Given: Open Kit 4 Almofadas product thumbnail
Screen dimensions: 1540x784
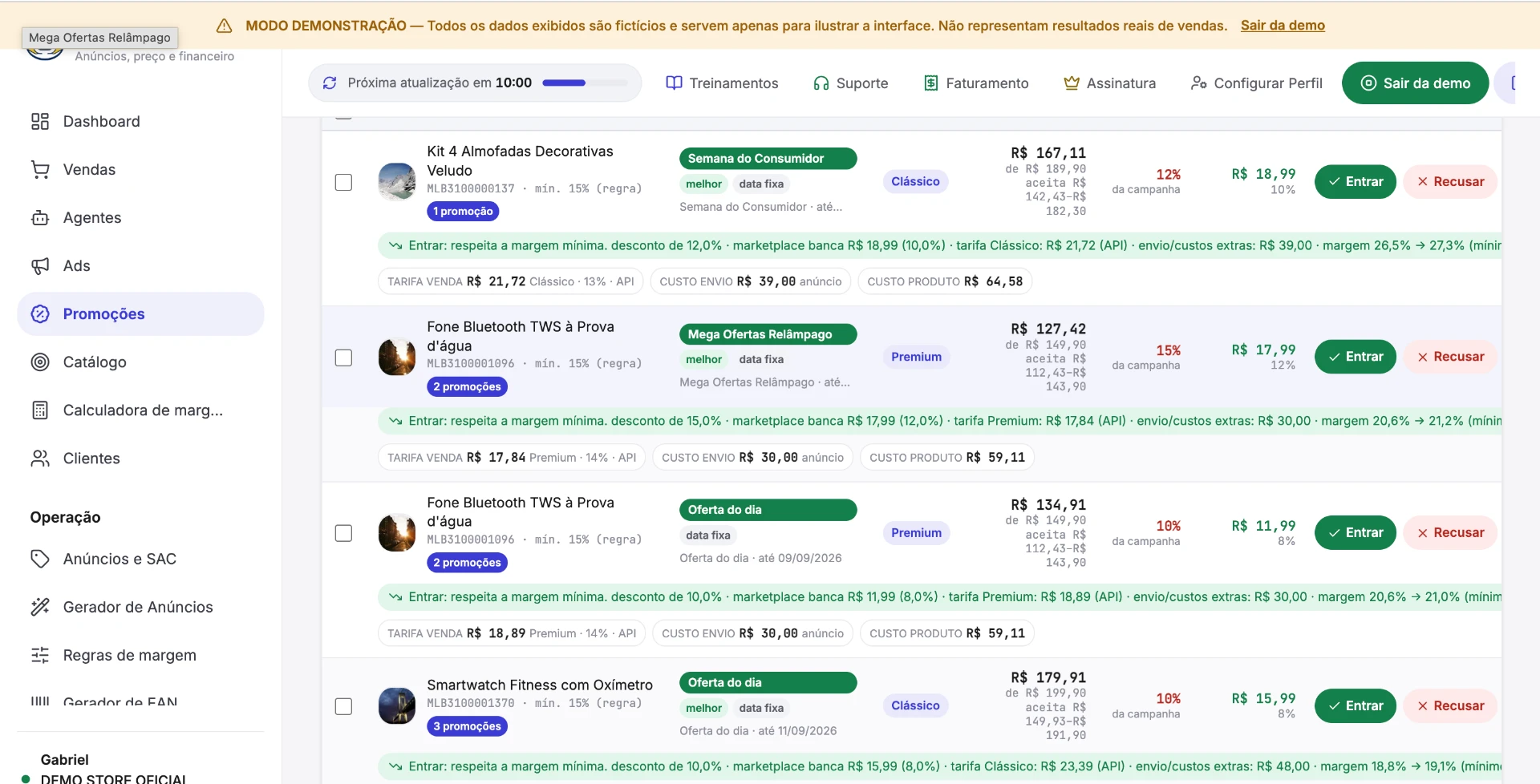Looking at the screenshot, I should click(x=397, y=182).
